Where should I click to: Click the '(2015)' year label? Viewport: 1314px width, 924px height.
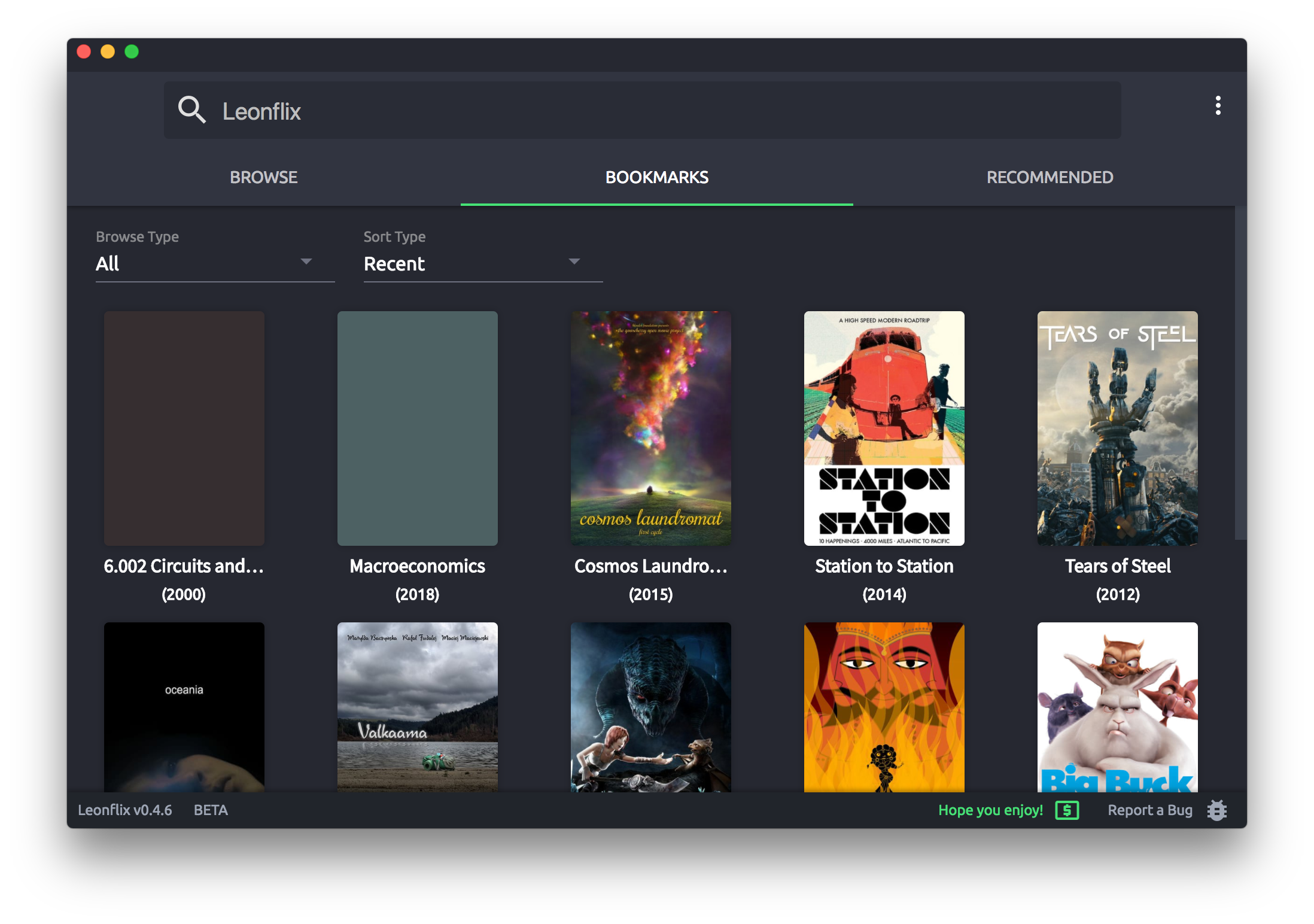coord(651,594)
